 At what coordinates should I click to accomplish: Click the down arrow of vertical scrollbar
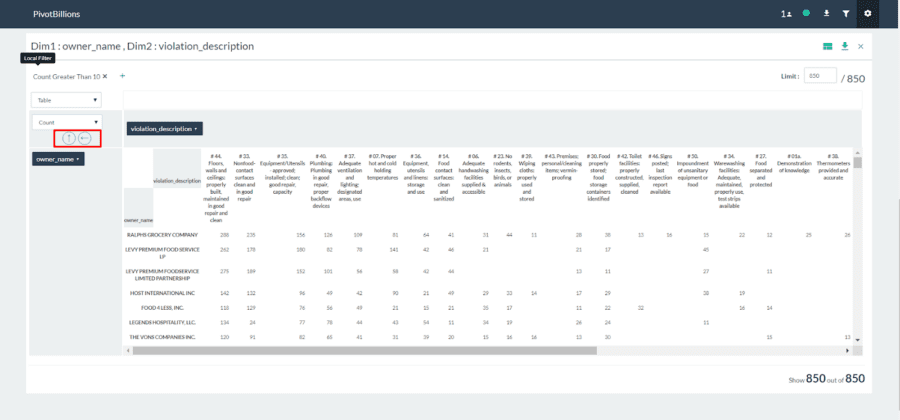tap(858, 340)
